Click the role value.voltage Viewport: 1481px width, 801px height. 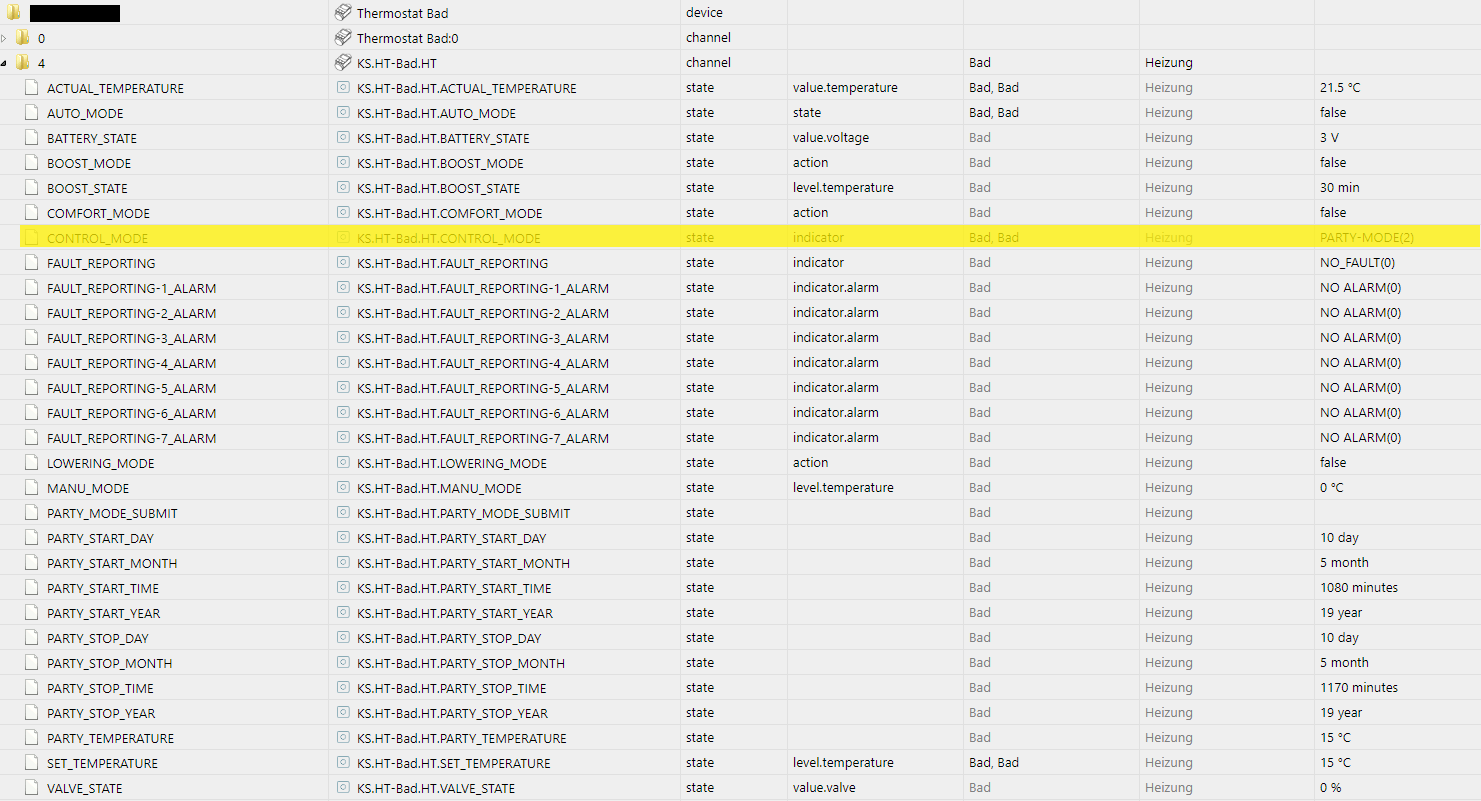coord(831,138)
